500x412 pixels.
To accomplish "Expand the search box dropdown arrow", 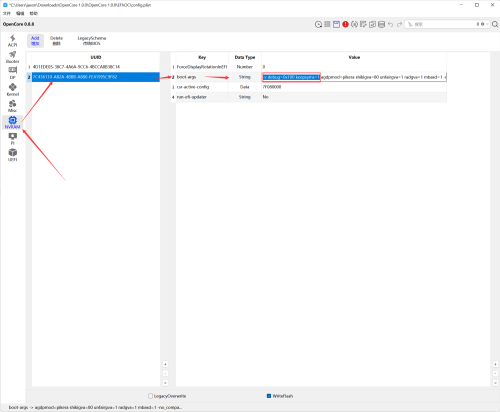I will coord(487,24).
